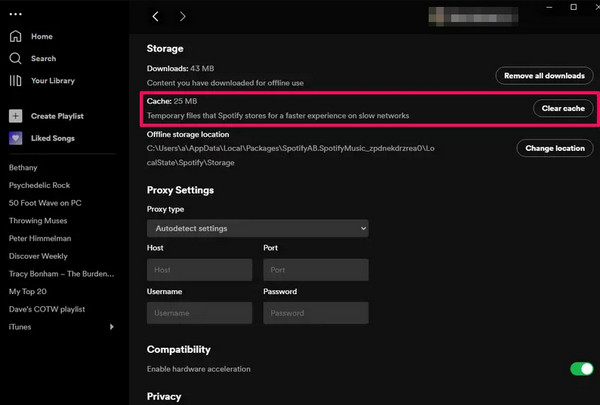Viewport: 600px width, 405px height.
Task: Click the Privacy heading
Action: point(164,397)
